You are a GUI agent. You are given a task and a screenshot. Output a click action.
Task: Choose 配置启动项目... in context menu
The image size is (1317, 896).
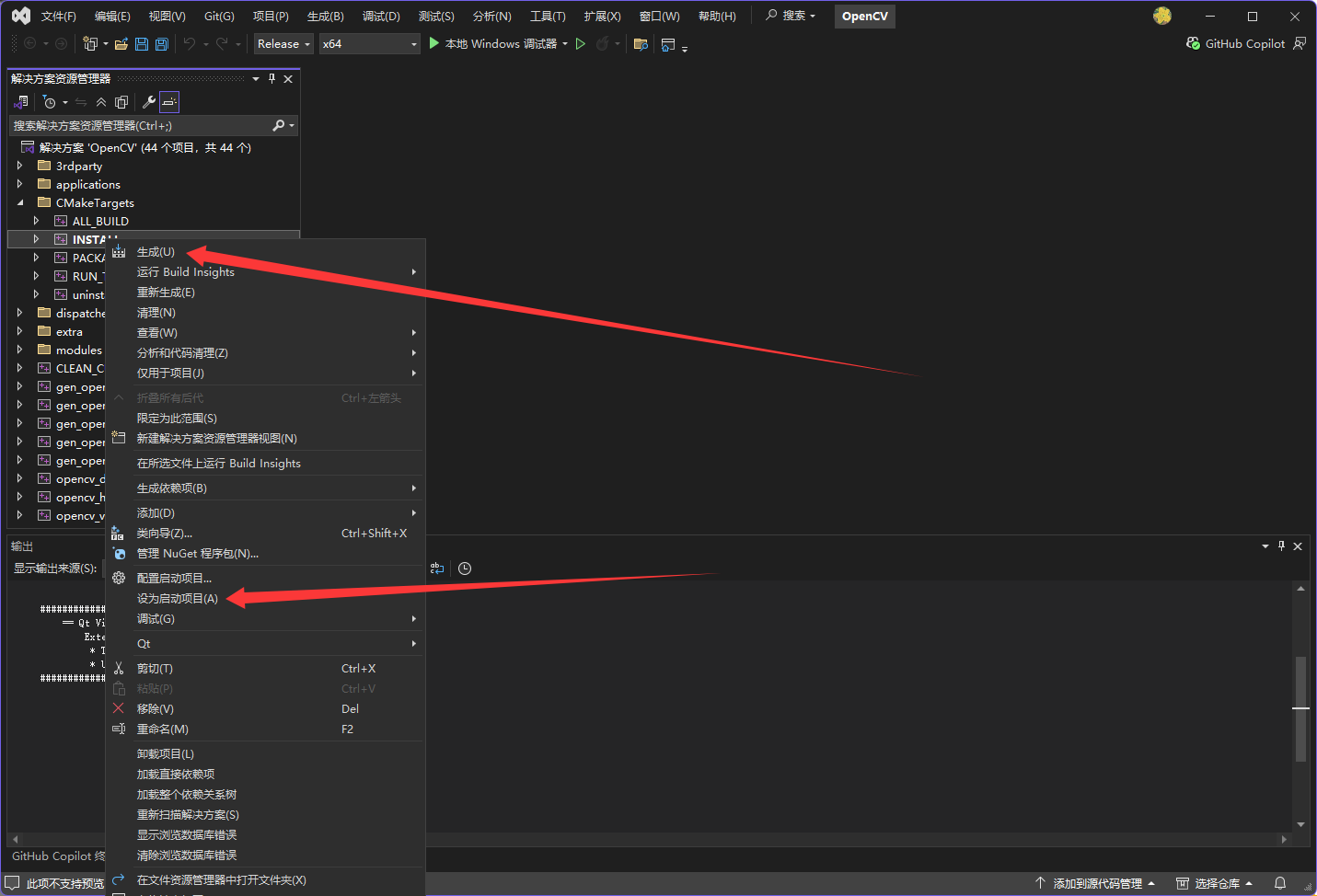(265, 579)
